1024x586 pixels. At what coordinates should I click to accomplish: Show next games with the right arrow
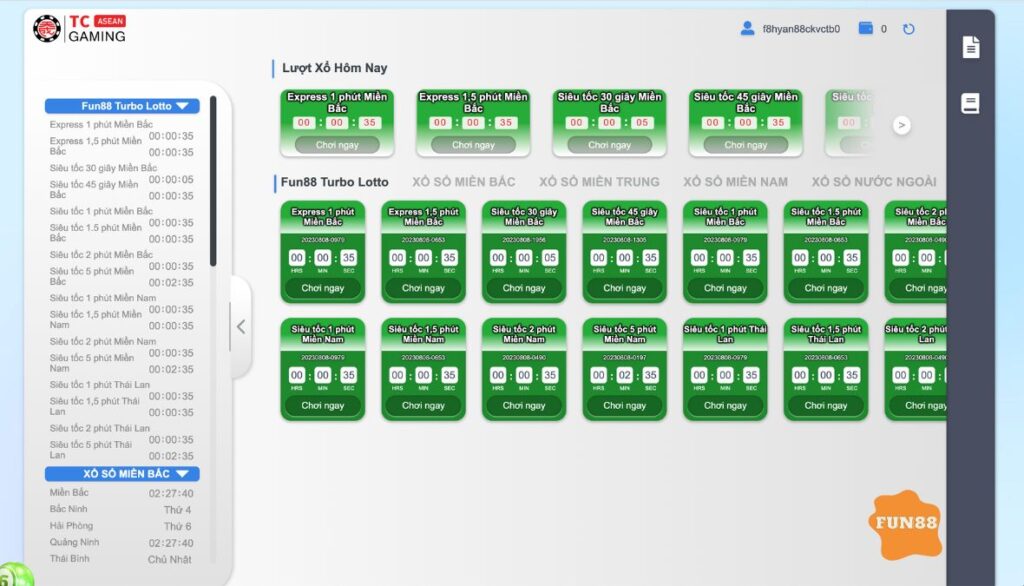(x=901, y=125)
